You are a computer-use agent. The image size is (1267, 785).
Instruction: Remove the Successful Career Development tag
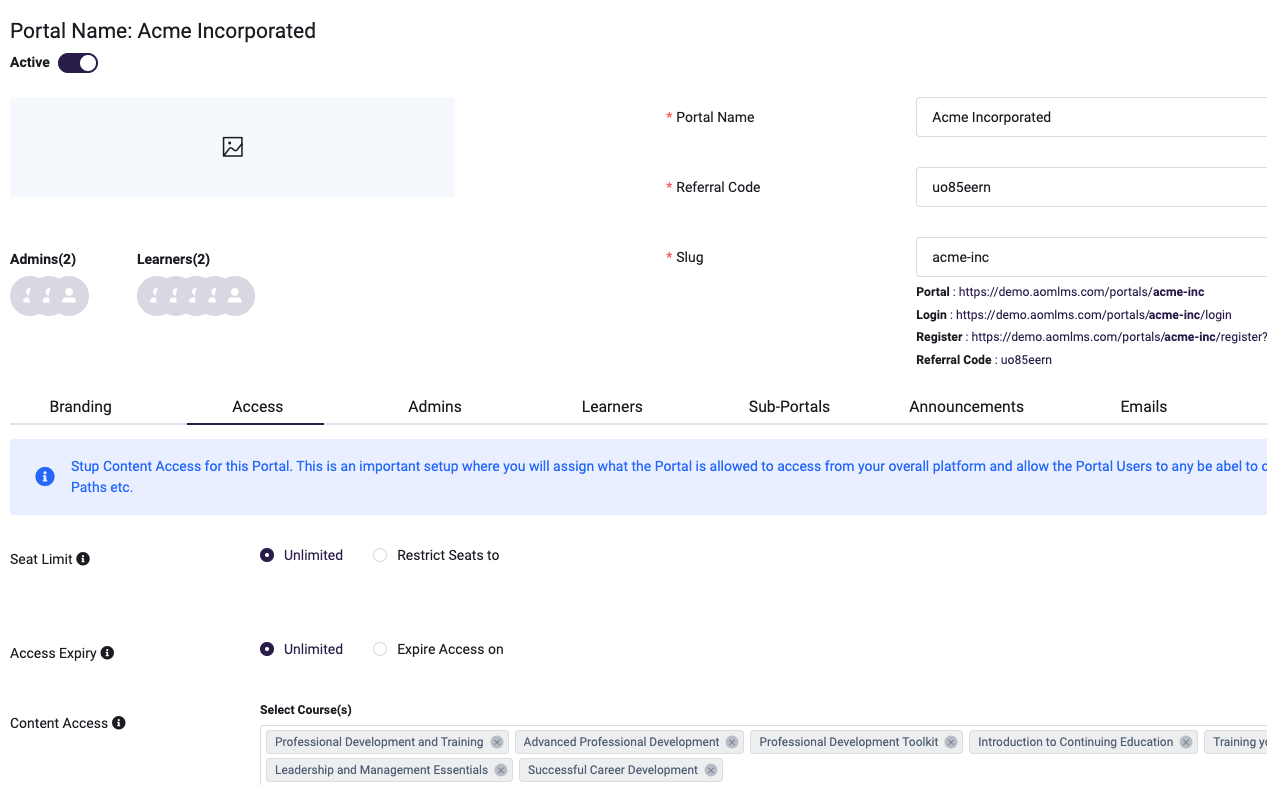click(x=711, y=770)
